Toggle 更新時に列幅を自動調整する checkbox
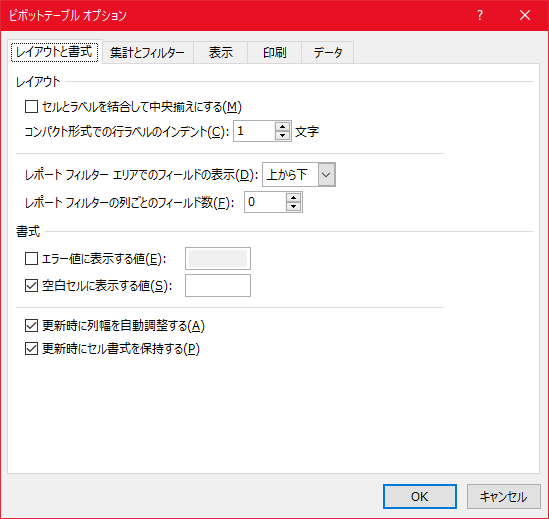 point(32,326)
